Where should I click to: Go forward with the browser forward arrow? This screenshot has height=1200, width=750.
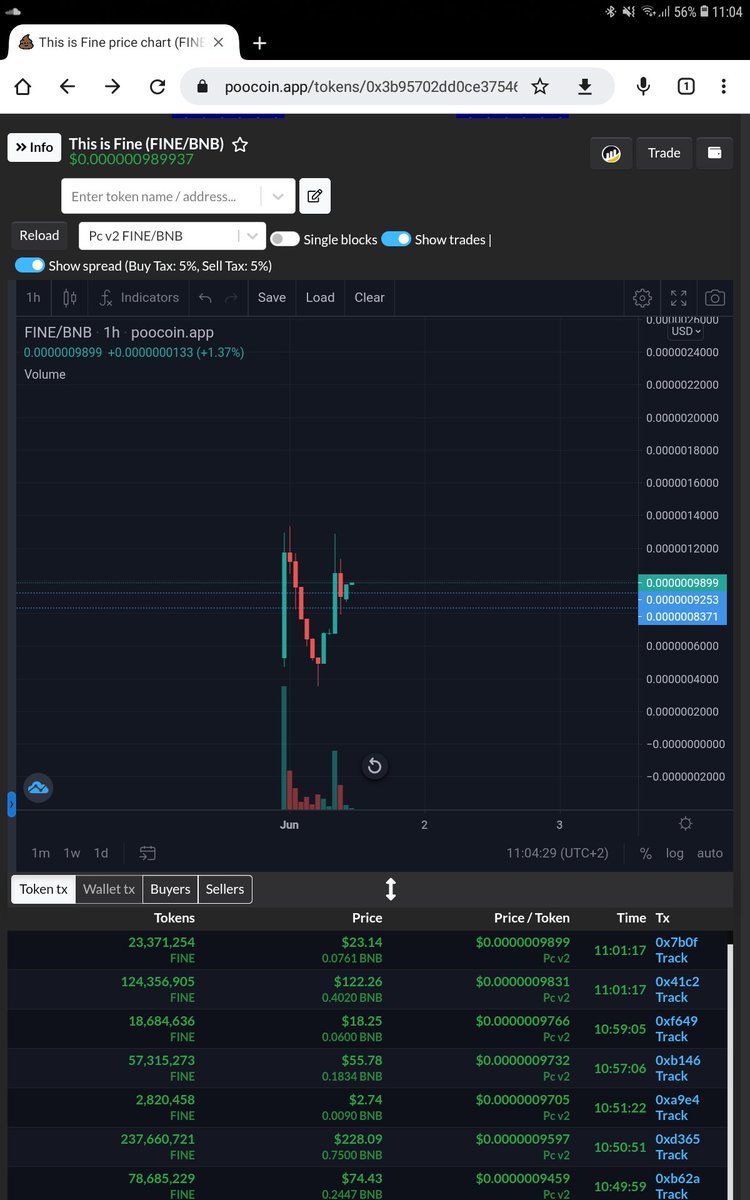(x=112, y=87)
